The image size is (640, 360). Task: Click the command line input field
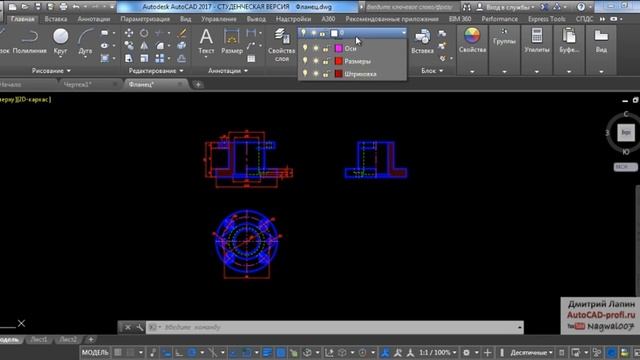[335, 327]
